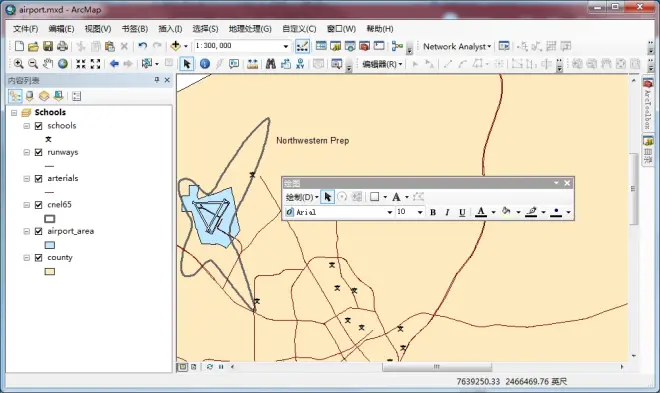660x393 pixels.
Task: Close the Draw floating toolbar
Action: point(567,183)
